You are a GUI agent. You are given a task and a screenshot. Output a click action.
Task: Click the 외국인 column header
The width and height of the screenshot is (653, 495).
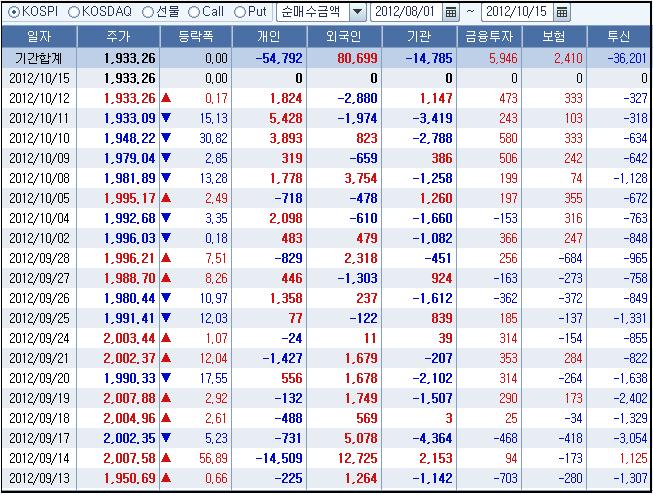(344, 37)
